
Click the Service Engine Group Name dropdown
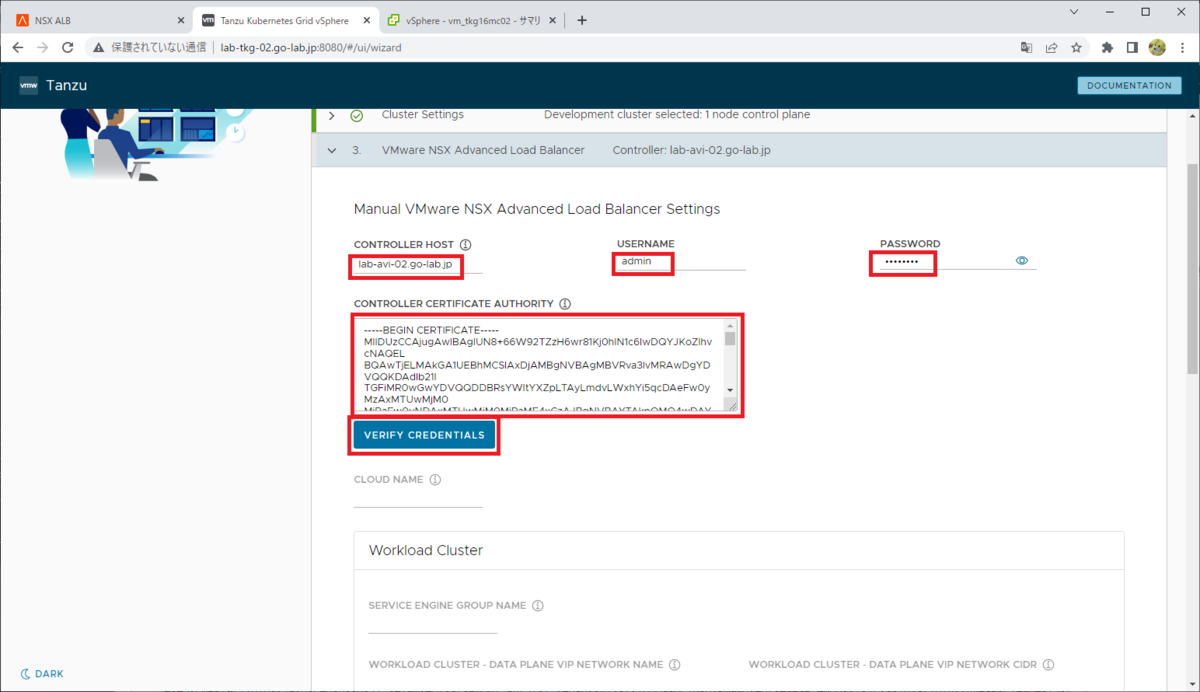[x=433, y=624]
